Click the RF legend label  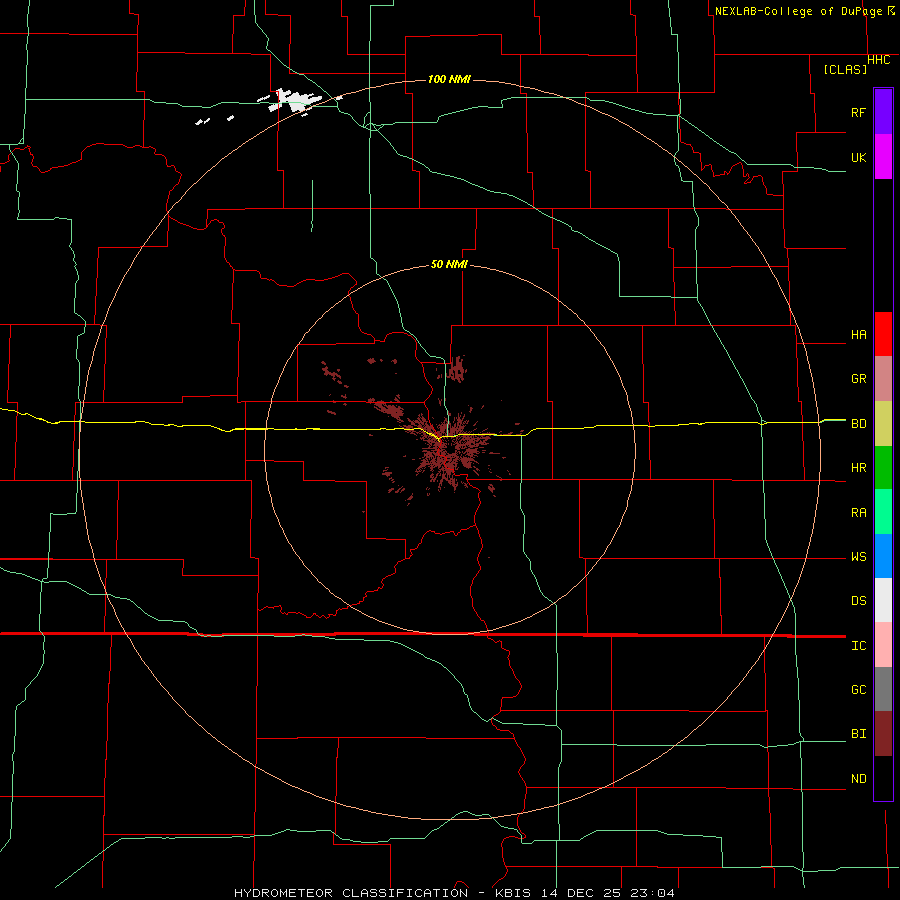click(858, 112)
